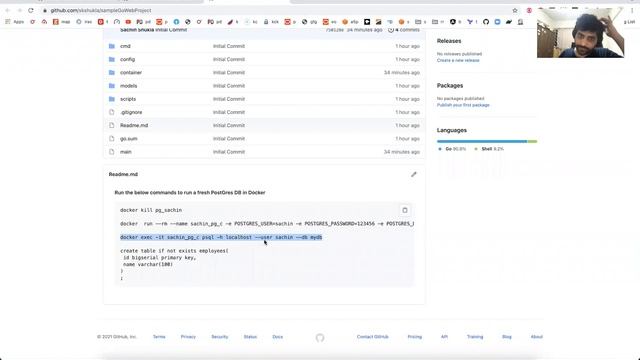Open the models folder icon

click(112, 86)
